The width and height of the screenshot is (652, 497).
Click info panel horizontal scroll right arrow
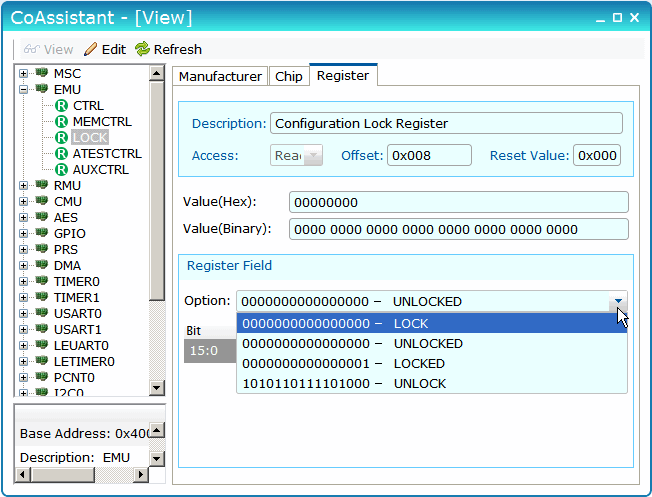click(141, 475)
